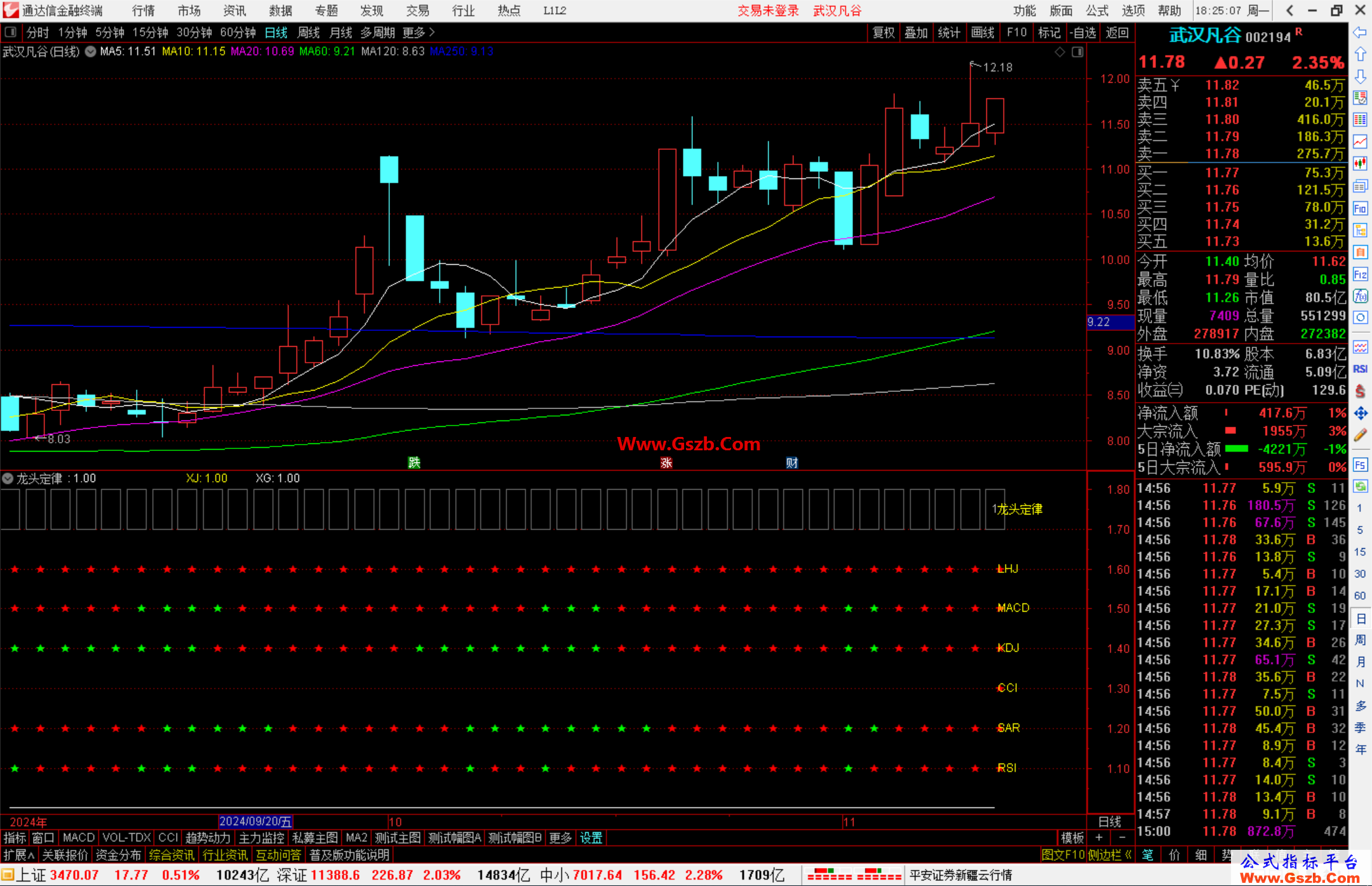
Task: Select the pencil drawing tool icon
Action: coord(1360,436)
